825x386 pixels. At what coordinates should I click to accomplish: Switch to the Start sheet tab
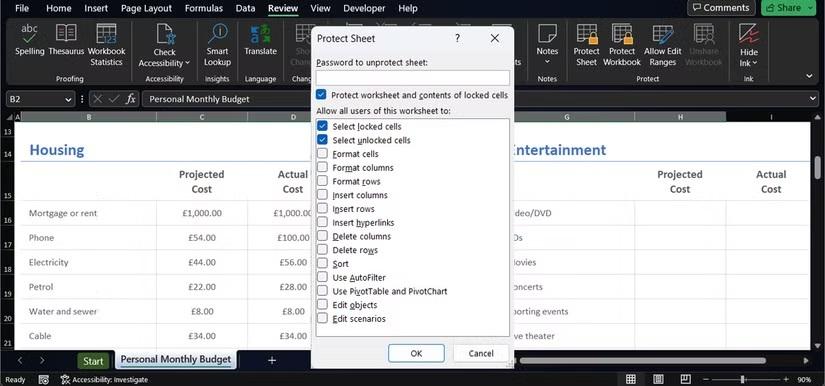(x=93, y=361)
